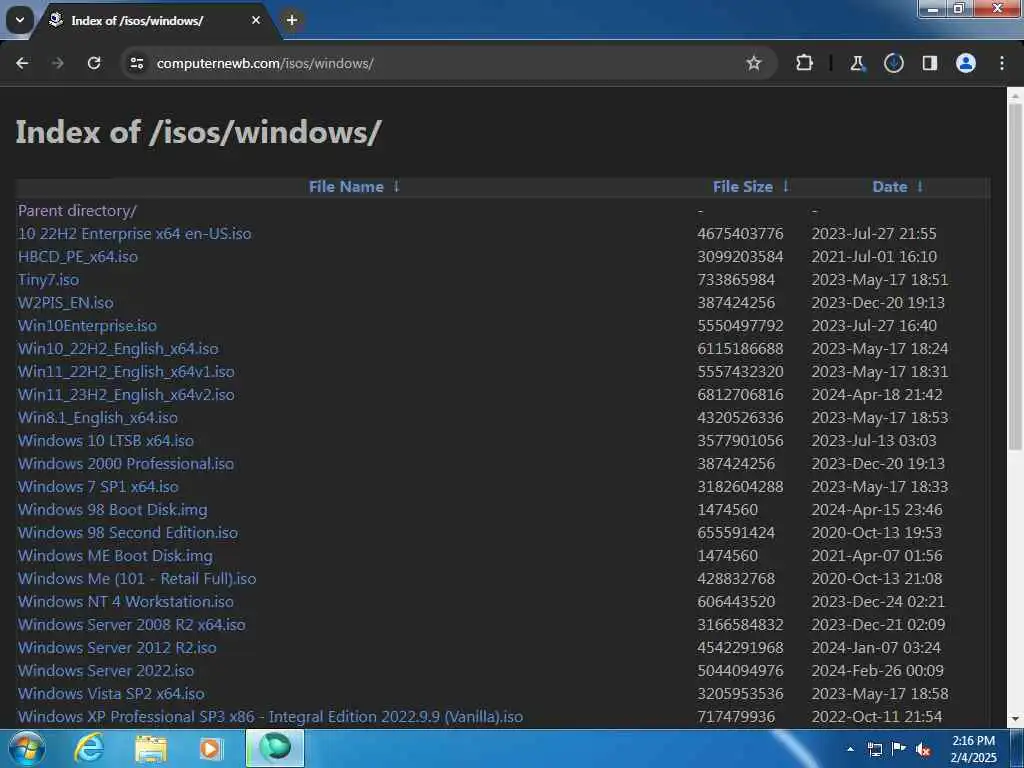The image size is (1024, 768).
Task: Go back to the previous page
Action: pos(22,63)
